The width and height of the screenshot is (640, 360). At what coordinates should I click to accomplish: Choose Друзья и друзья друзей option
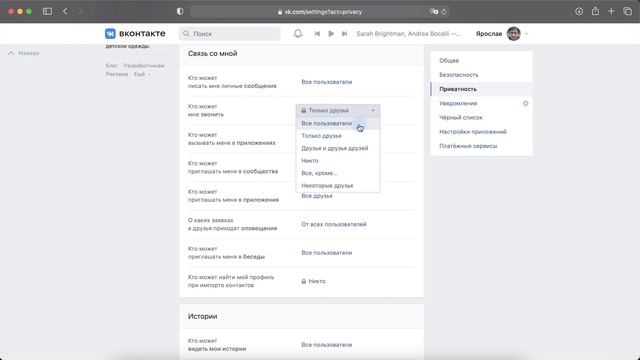pyautogui.click(x=338, y=148)
